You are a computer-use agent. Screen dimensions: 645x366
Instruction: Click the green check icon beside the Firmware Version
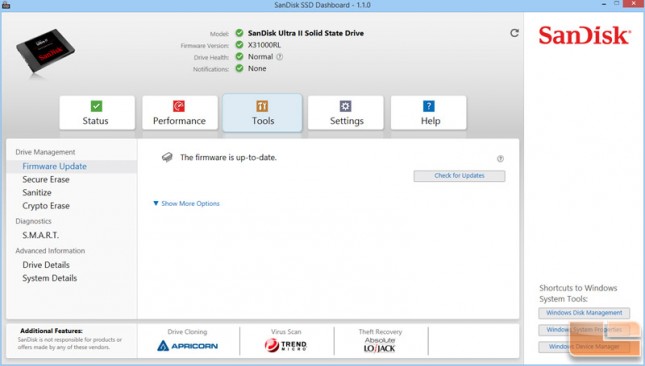pyautogui.click(x=239, y=45)
